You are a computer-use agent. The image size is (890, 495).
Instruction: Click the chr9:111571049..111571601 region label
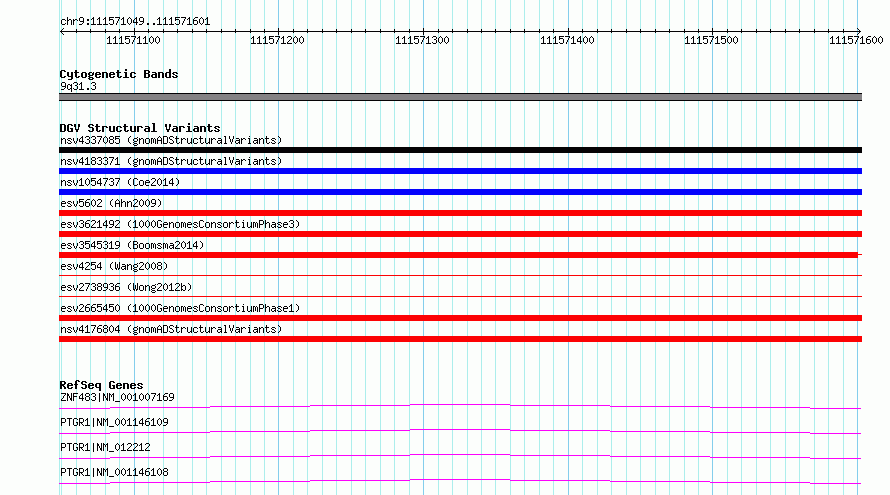[135, 22]
